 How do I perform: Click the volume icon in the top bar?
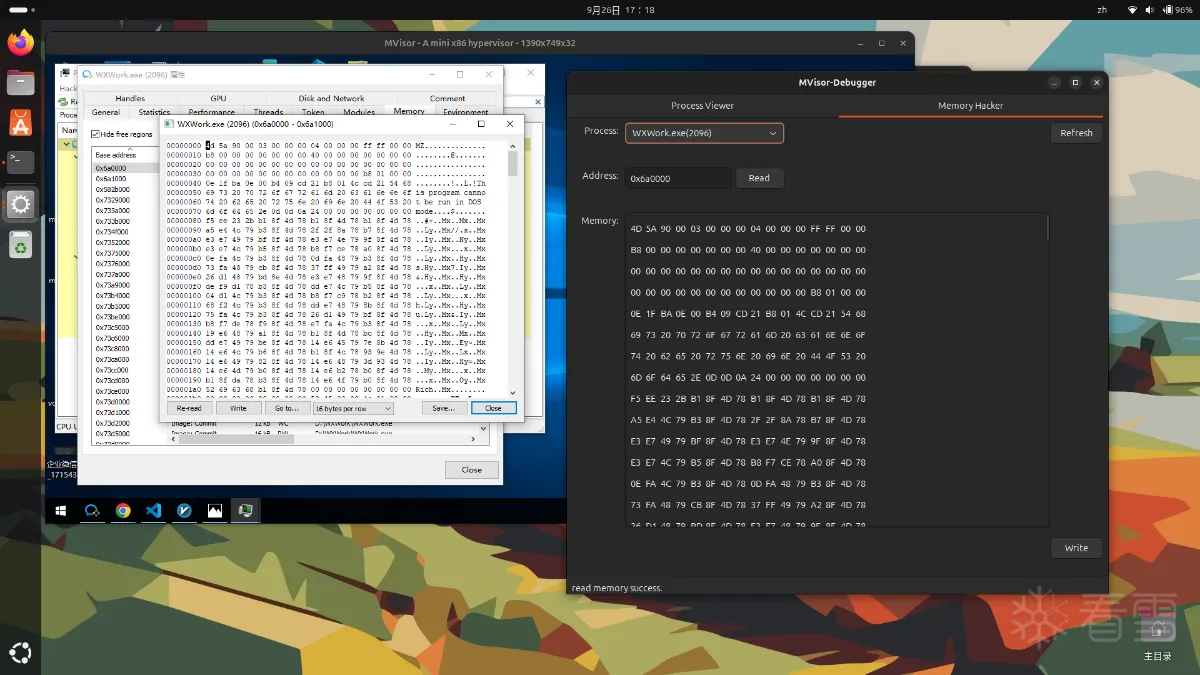click(1149, 9)
